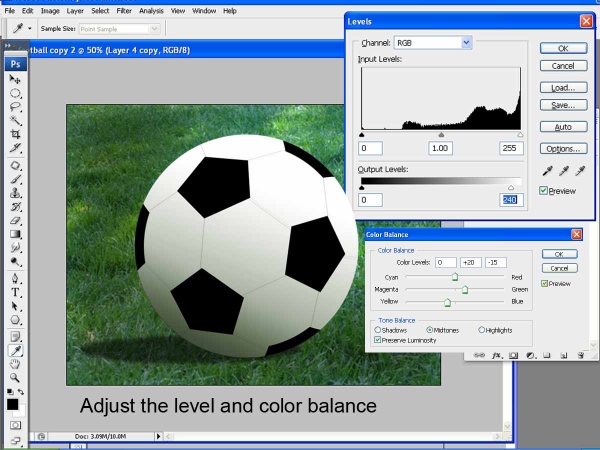The image size is (600, 450).
Task: Open the Filter menu
Action: [x=124, y=11]
